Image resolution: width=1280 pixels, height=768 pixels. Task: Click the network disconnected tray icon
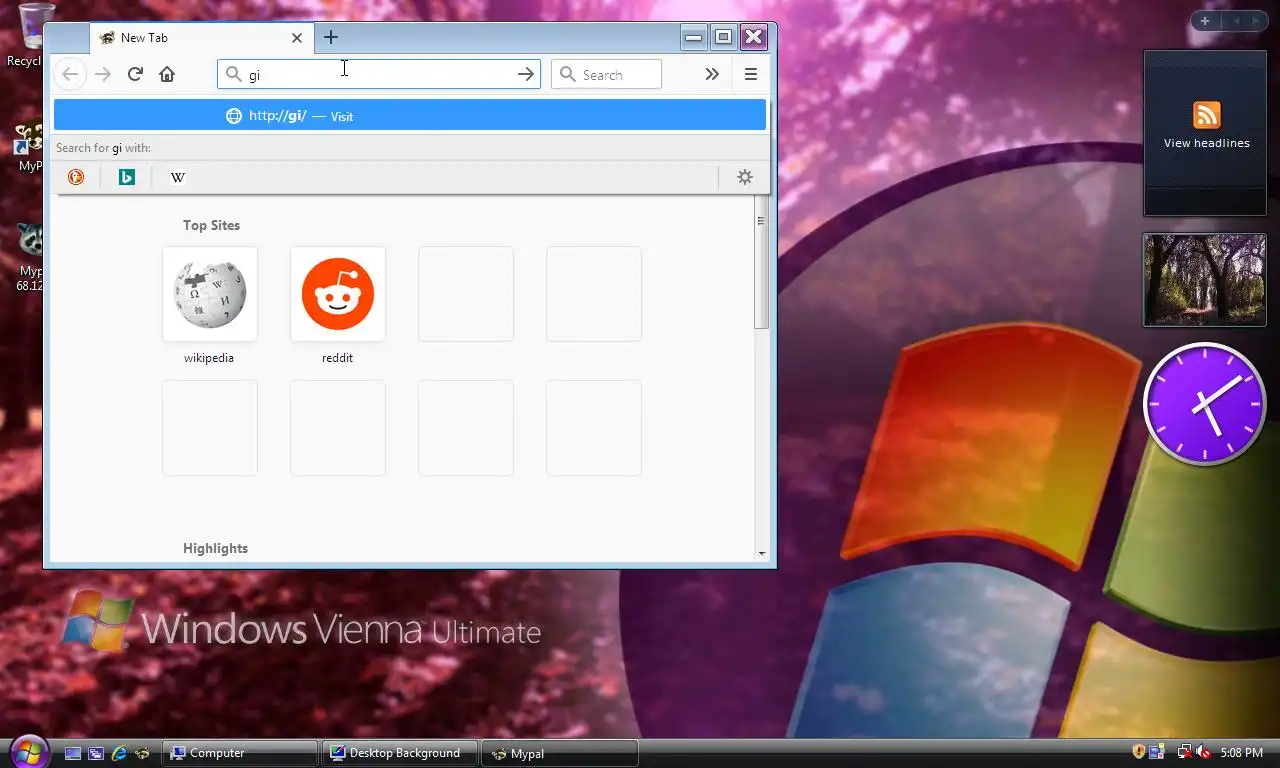[1185, 752]
